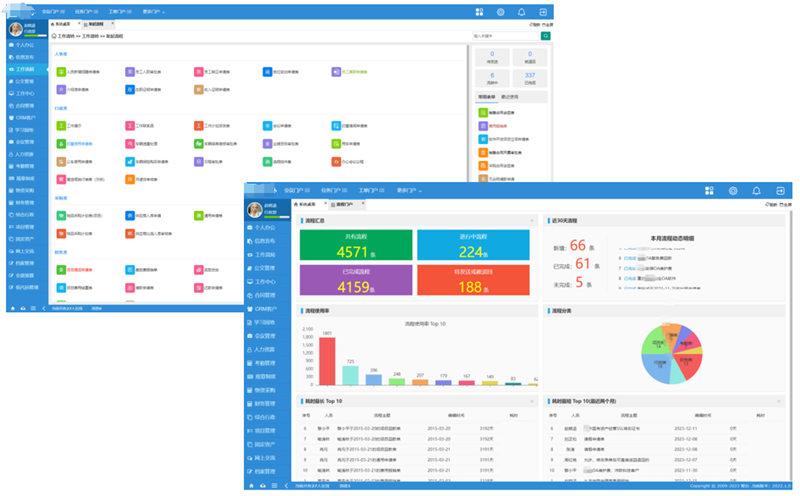Open 个人办公 in the front dashboard sidebar
Image resolution: width=800 pixels, height=496 pixels.
click(265, 228)
